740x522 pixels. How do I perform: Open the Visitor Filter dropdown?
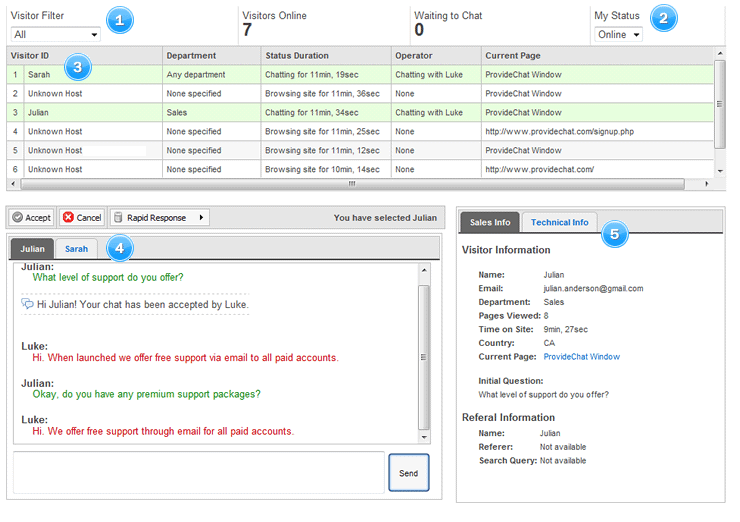pos(55,34)
